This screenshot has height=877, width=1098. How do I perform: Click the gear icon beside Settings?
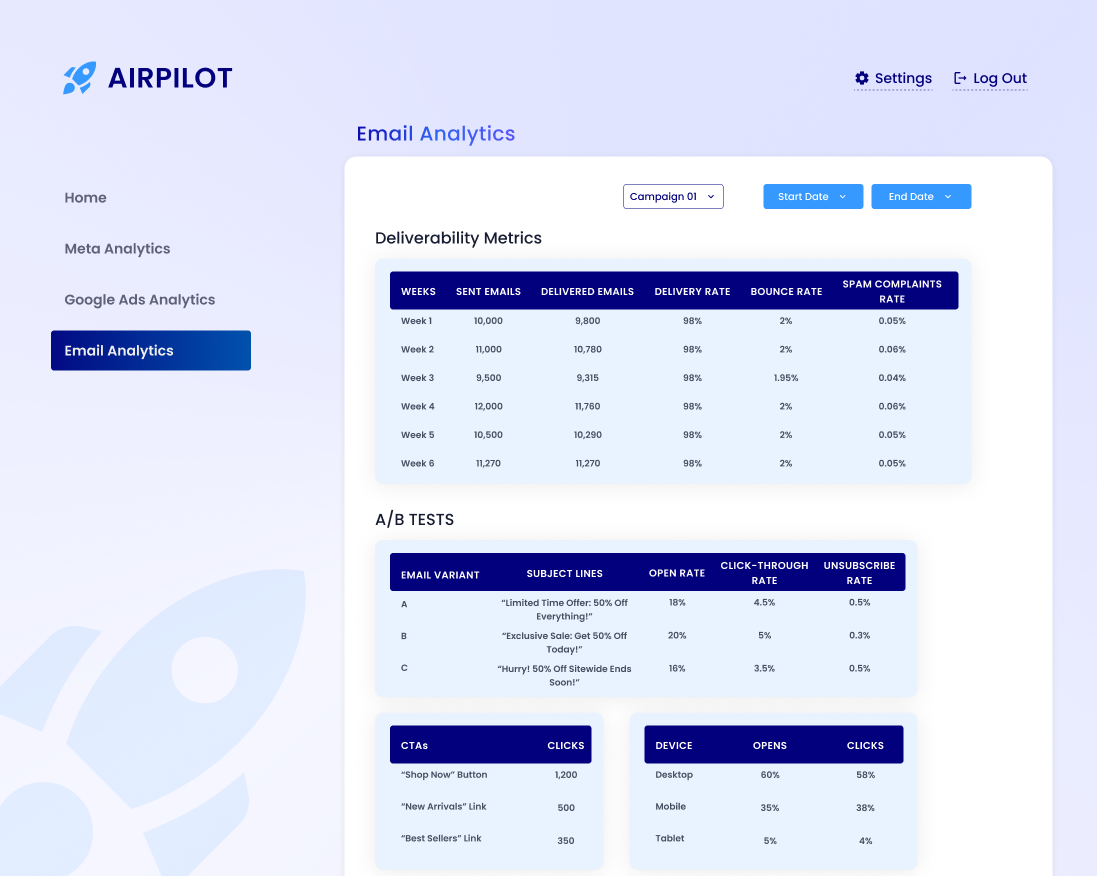click(x=862, y=78)
